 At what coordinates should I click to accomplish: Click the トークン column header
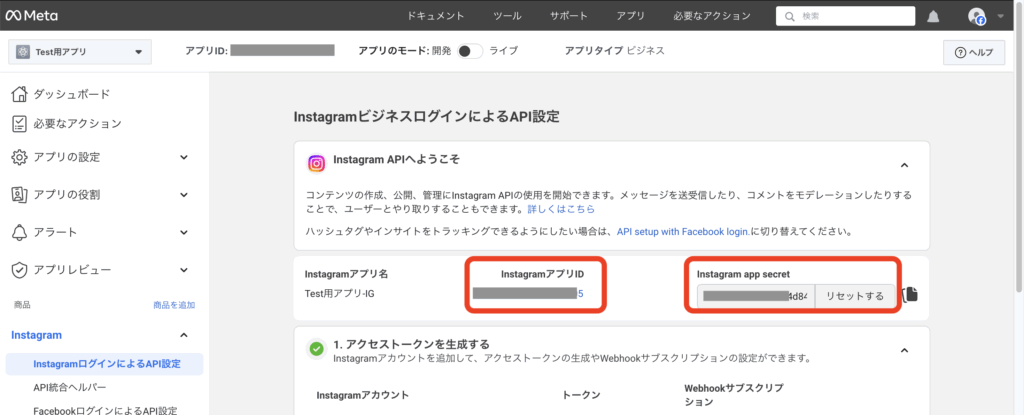[581, 395]
